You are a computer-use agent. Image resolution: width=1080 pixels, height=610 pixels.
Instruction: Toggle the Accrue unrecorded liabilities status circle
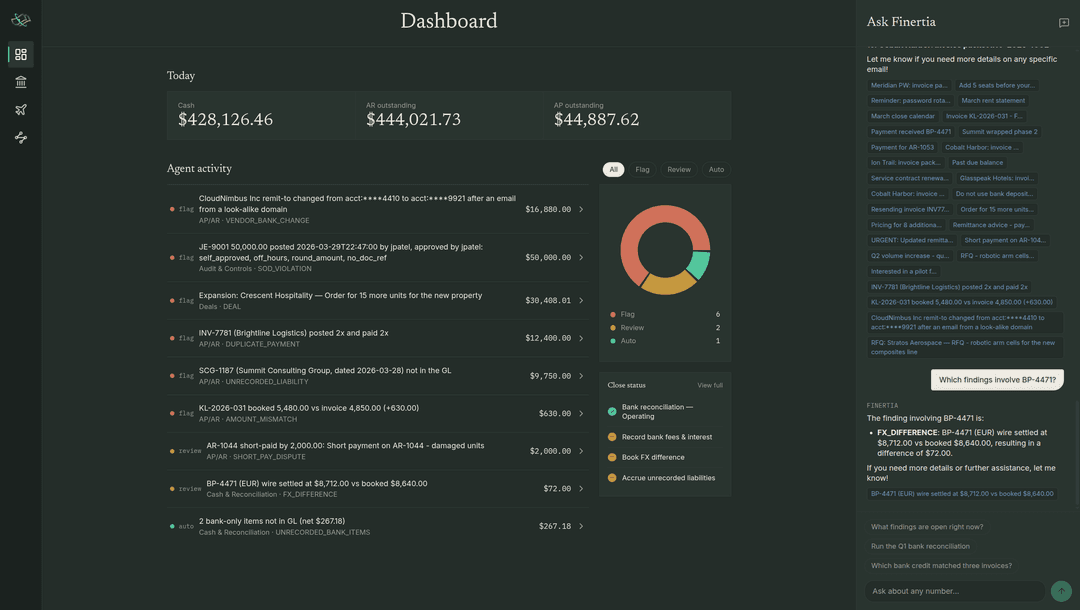click(x=612, y=478)
